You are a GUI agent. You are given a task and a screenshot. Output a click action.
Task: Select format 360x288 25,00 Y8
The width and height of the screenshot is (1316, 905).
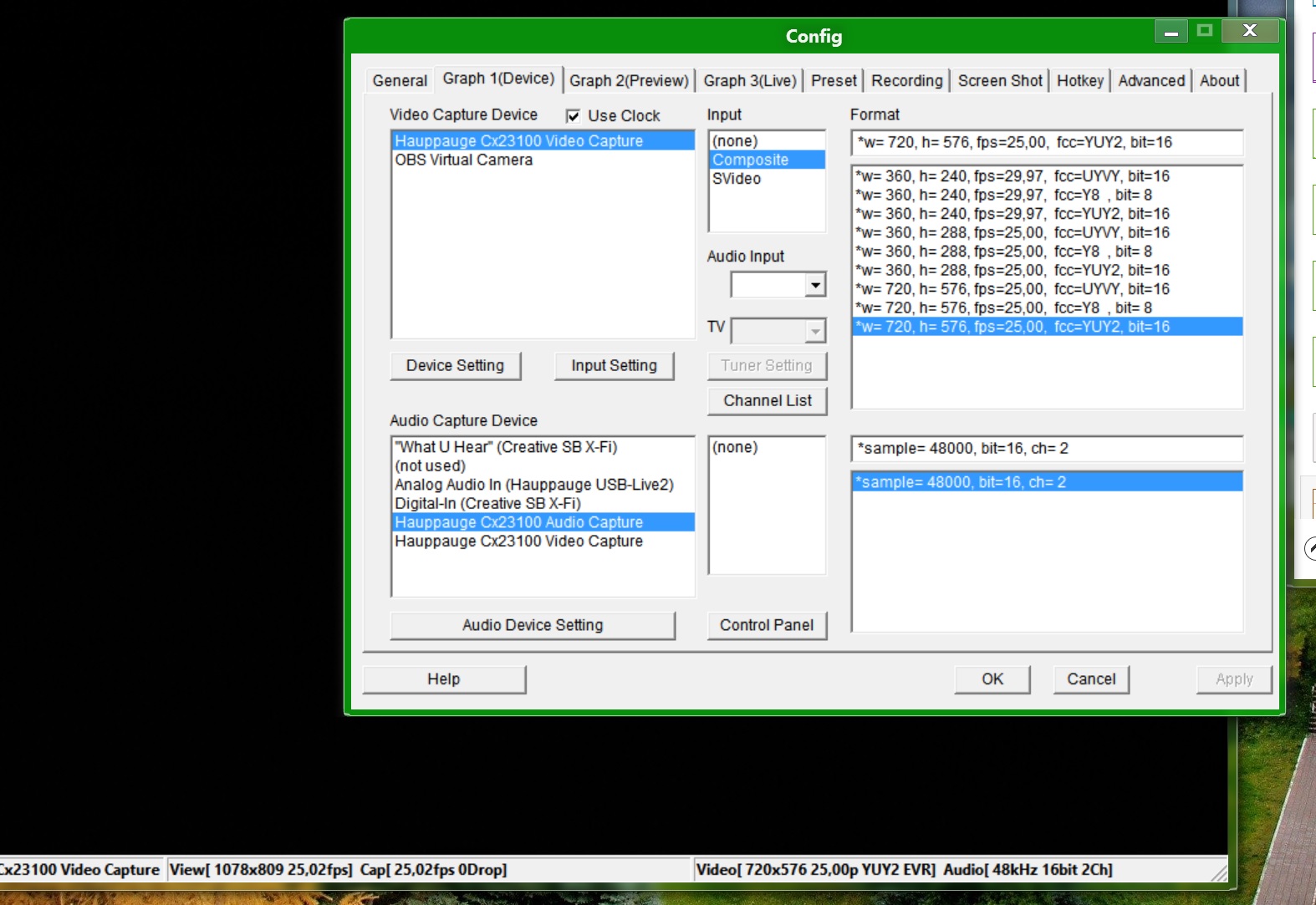pos(1047,252)
